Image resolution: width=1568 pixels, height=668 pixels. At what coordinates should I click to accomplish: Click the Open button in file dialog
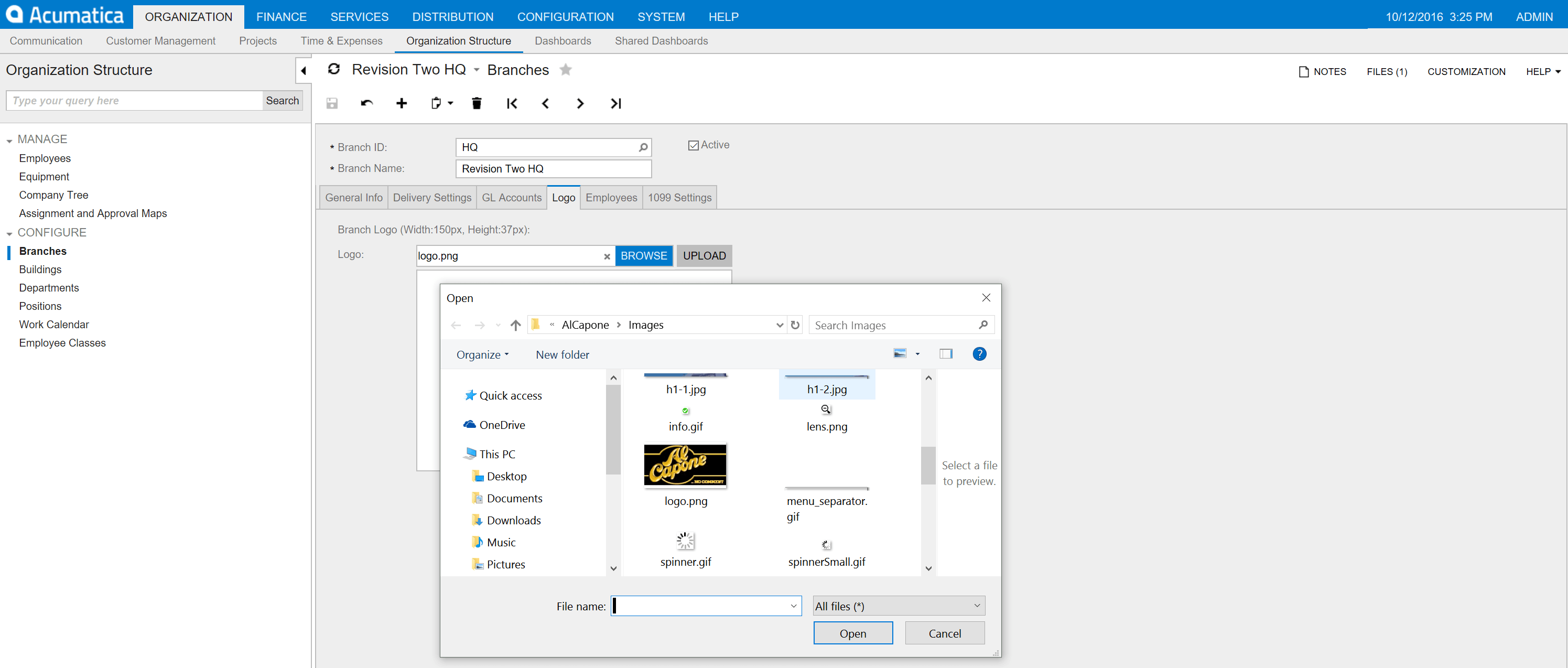pos(852,632)
